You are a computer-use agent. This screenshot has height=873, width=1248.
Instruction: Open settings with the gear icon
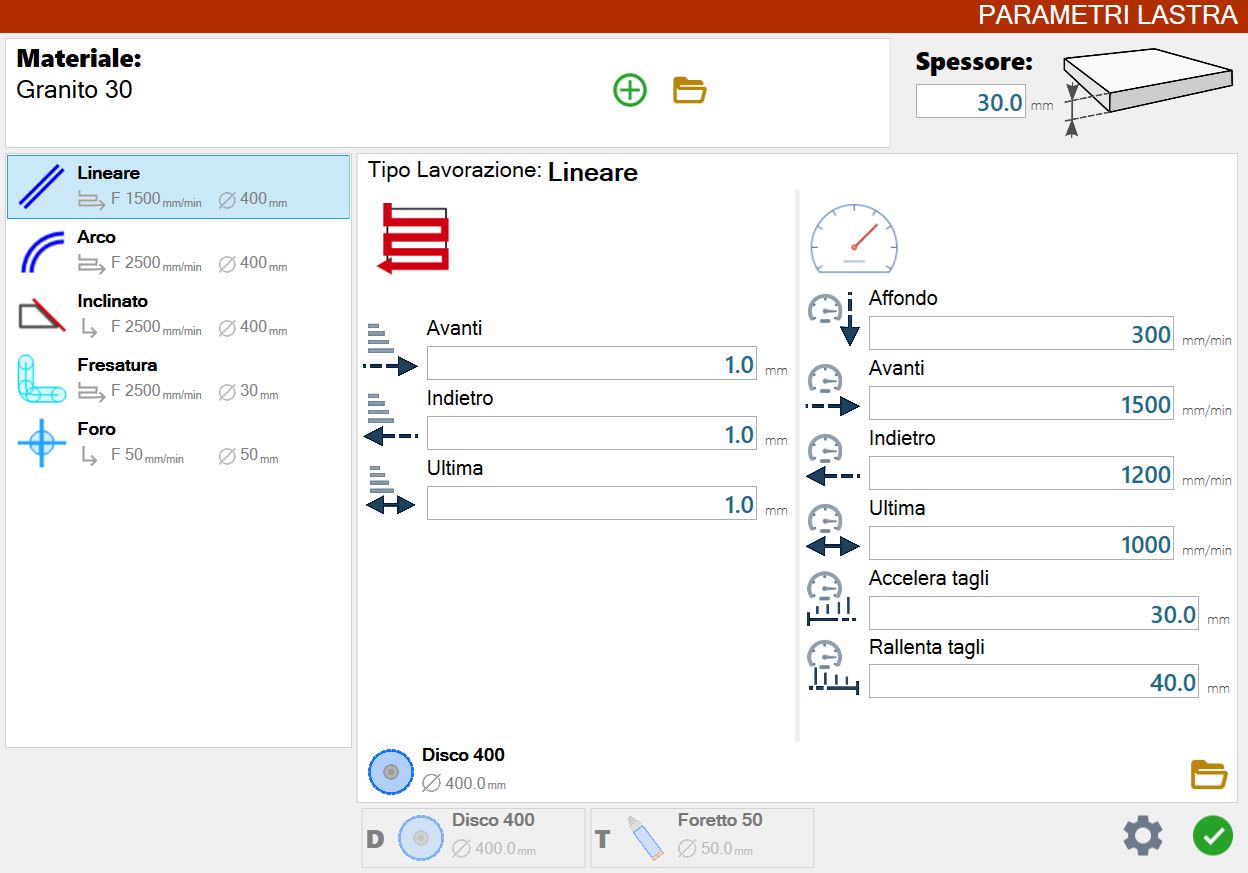1143,835
